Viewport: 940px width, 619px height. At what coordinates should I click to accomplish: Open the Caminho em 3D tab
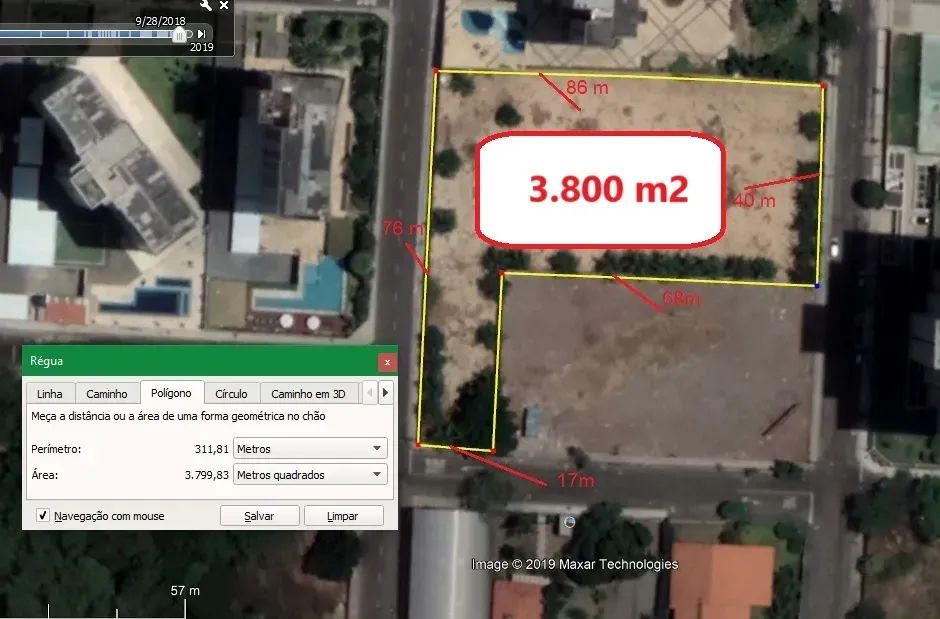tap(308, 394)
